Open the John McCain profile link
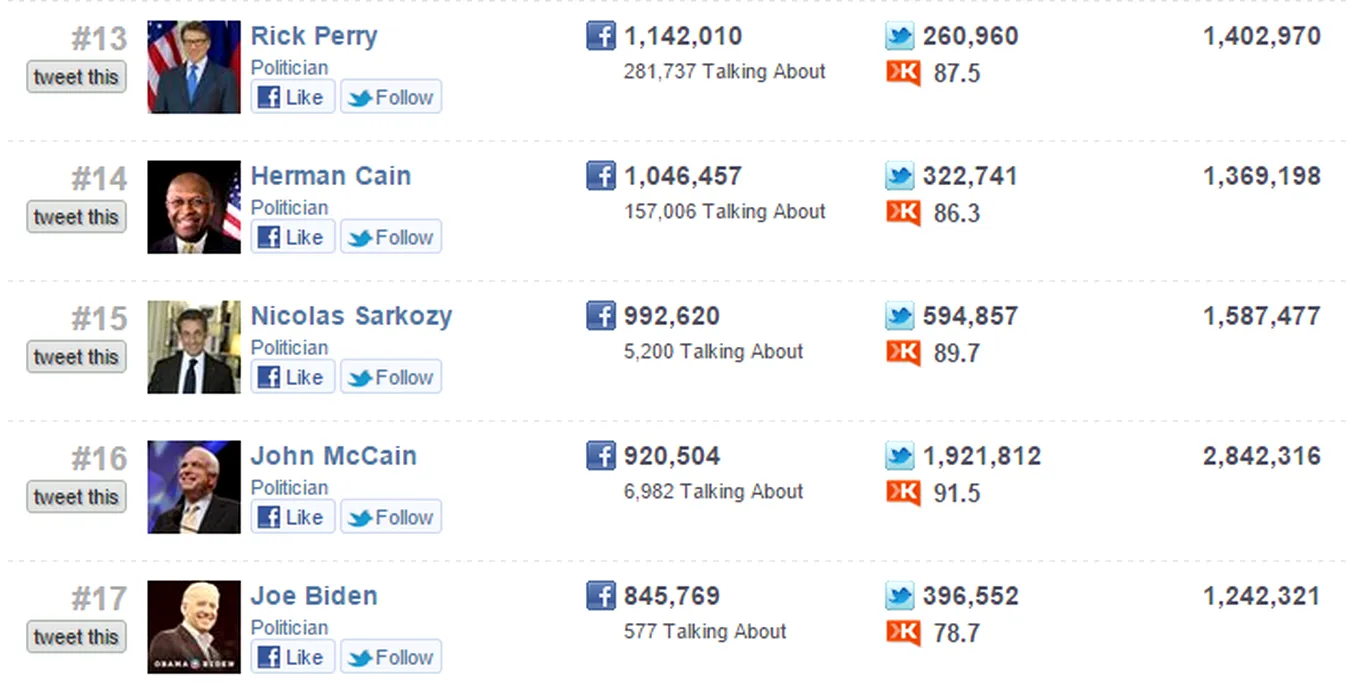 [x=333, y=456]
